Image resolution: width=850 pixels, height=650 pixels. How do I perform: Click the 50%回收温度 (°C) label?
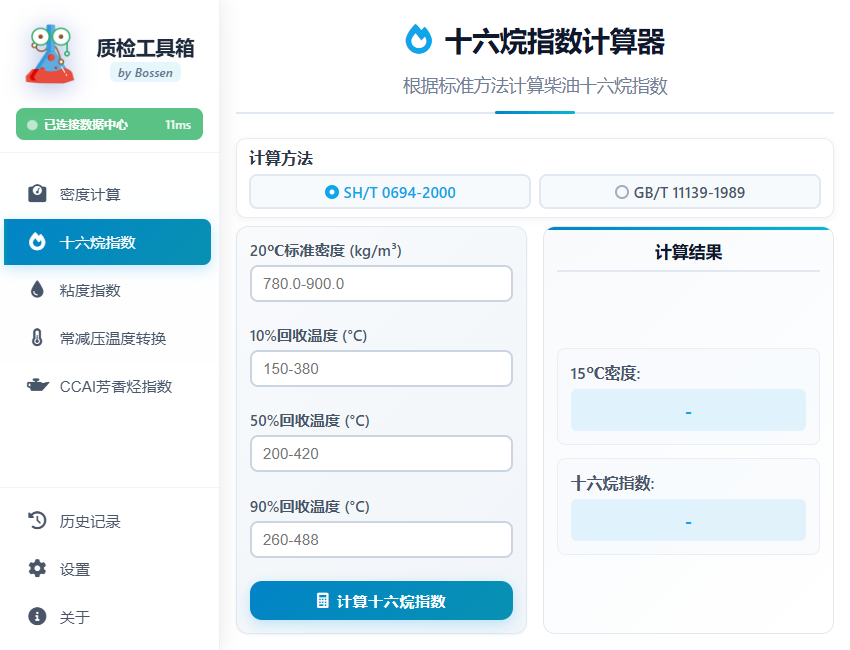click(310, 421)
